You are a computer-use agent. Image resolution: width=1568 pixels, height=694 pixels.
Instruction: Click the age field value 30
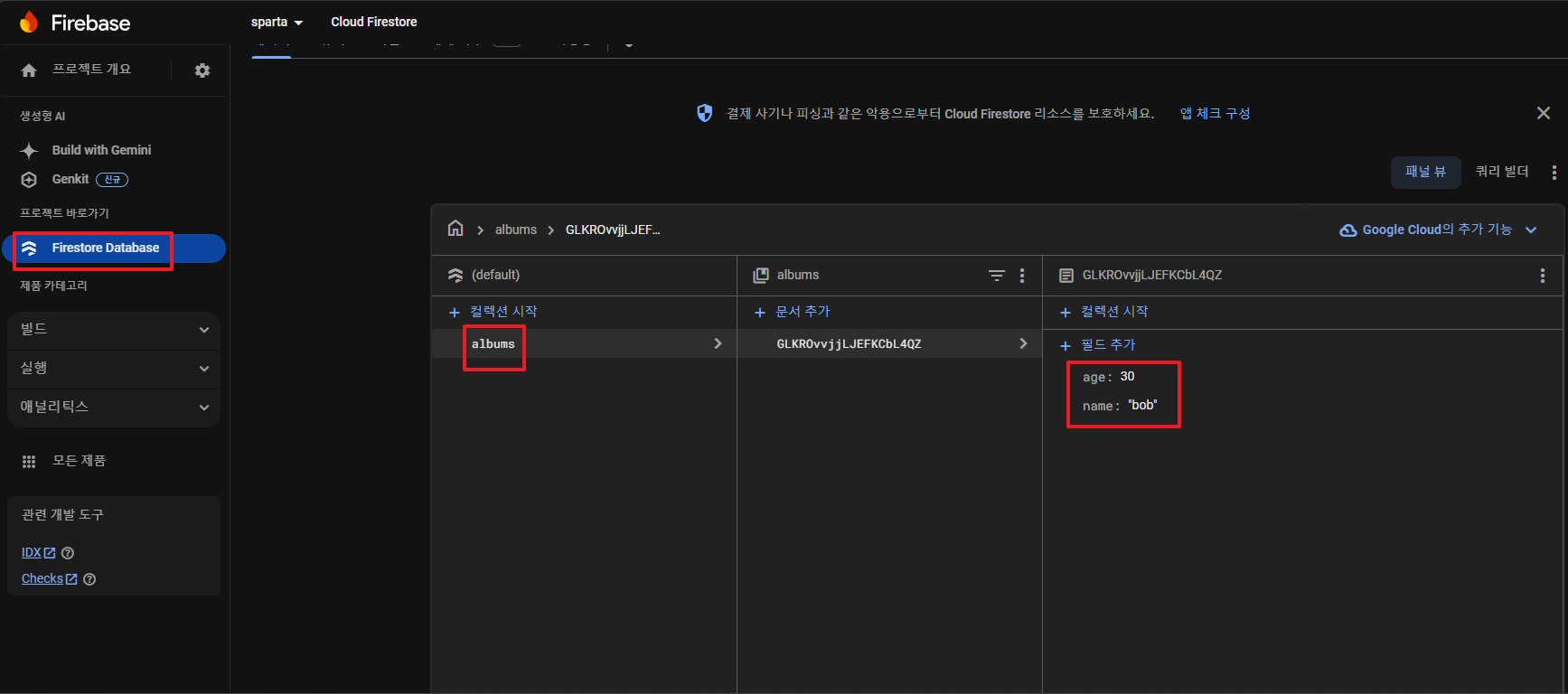(x=1127, y=377)
